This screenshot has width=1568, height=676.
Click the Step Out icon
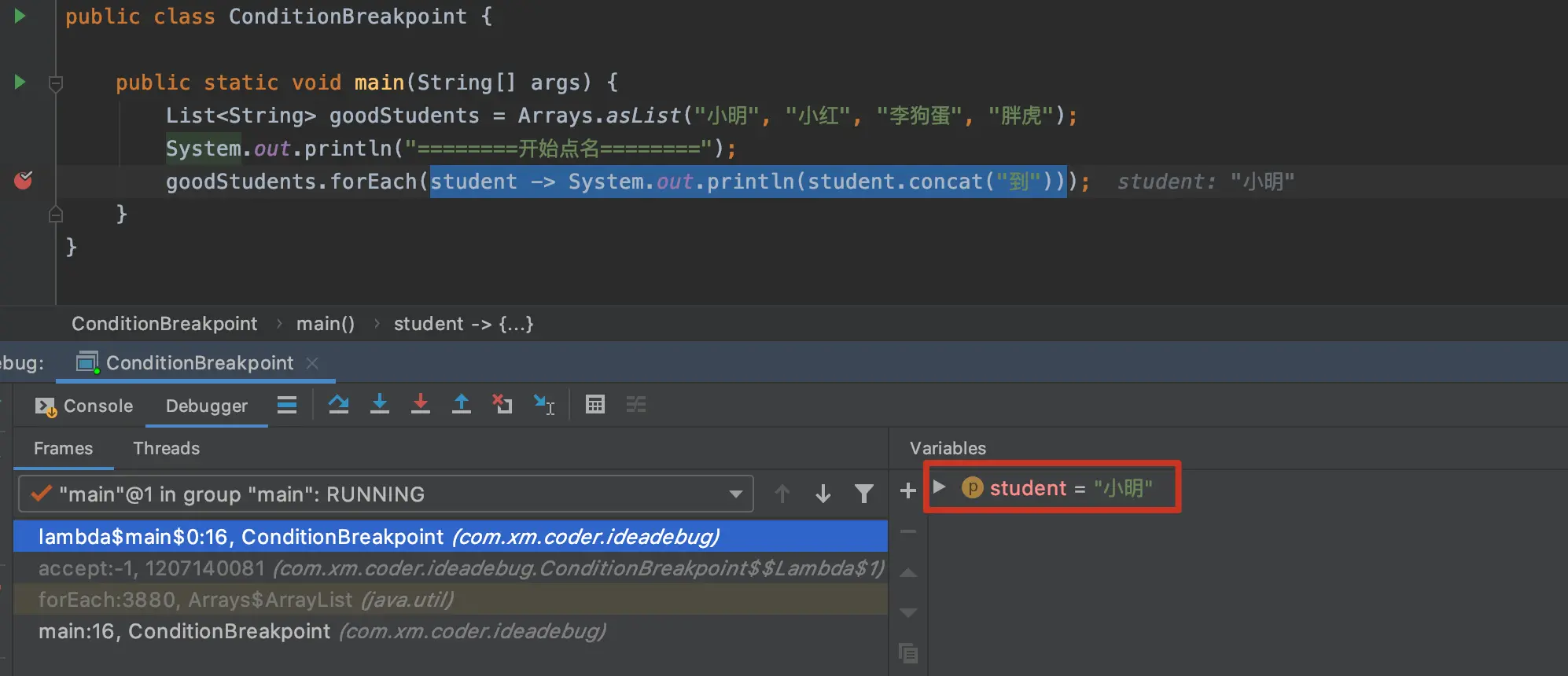[x=462, y=404]
